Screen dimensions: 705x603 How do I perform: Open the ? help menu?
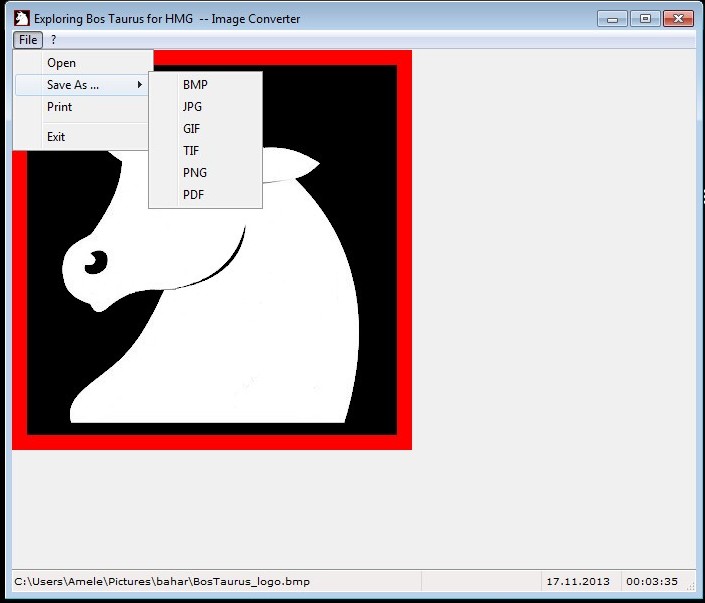(x=54, y=40)
